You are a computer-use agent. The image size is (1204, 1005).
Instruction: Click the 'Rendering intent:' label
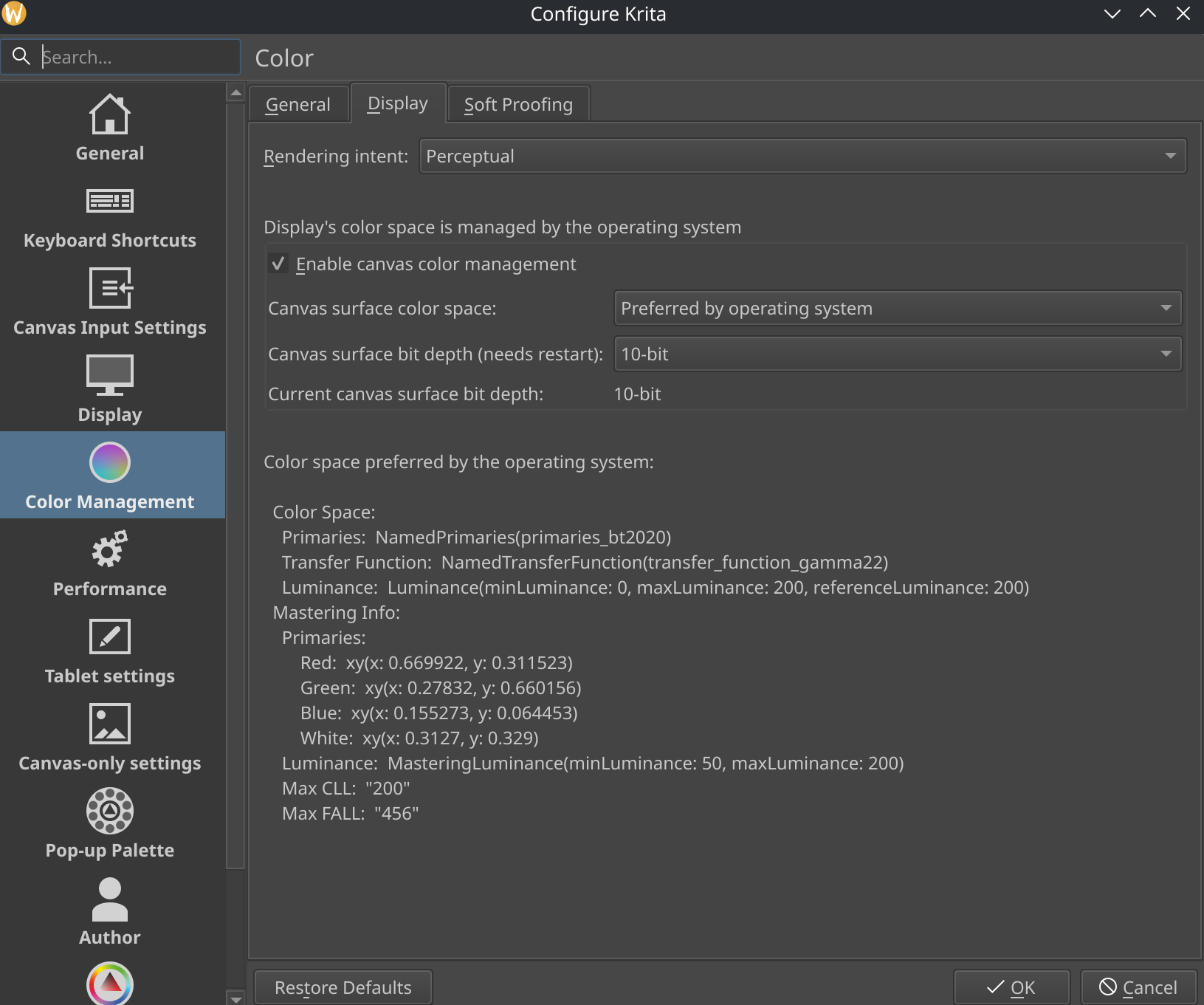tap(336, 157)
